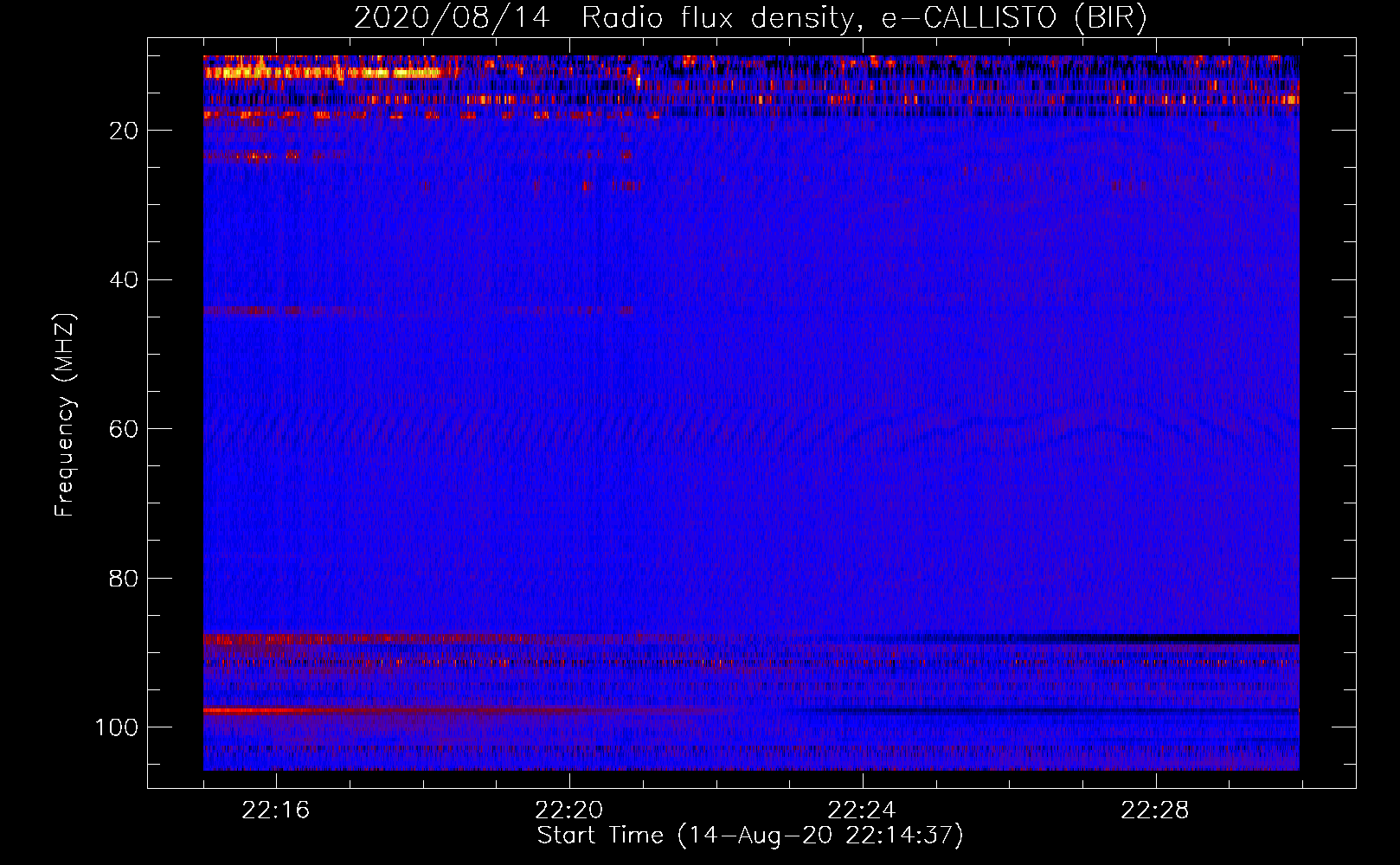The width and height of the screenshot is (1400, 865).
Task: Click the '22:16' time tick label
Action: (276, 811)
